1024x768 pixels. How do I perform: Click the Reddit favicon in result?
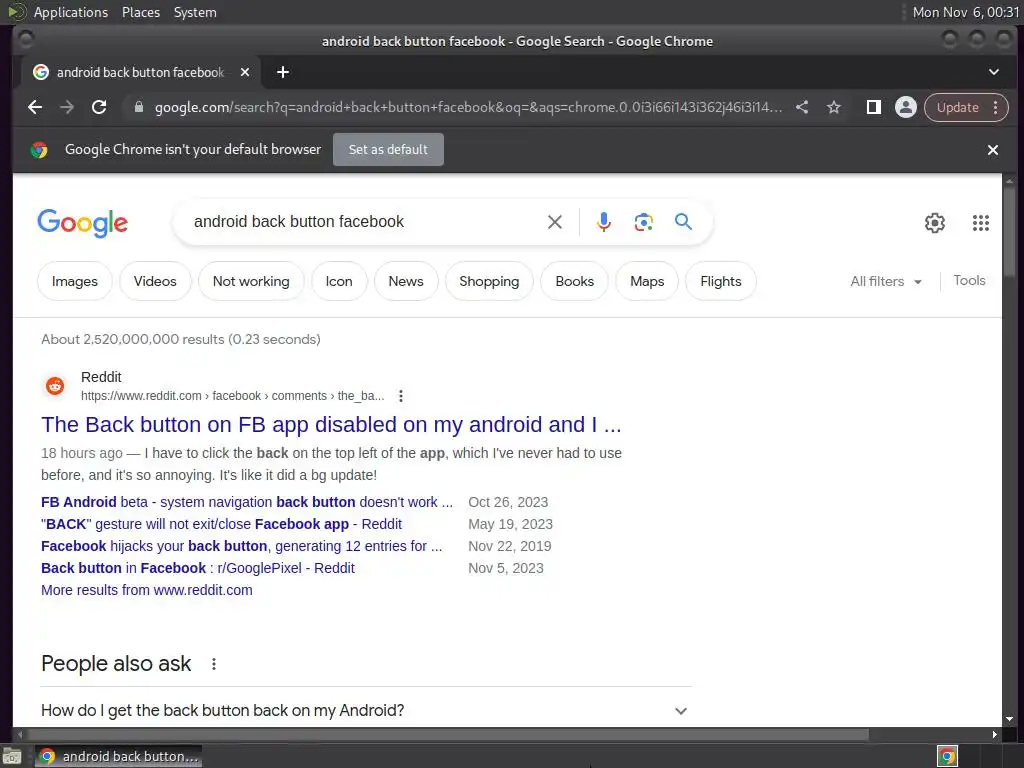[x=55, y=386]
